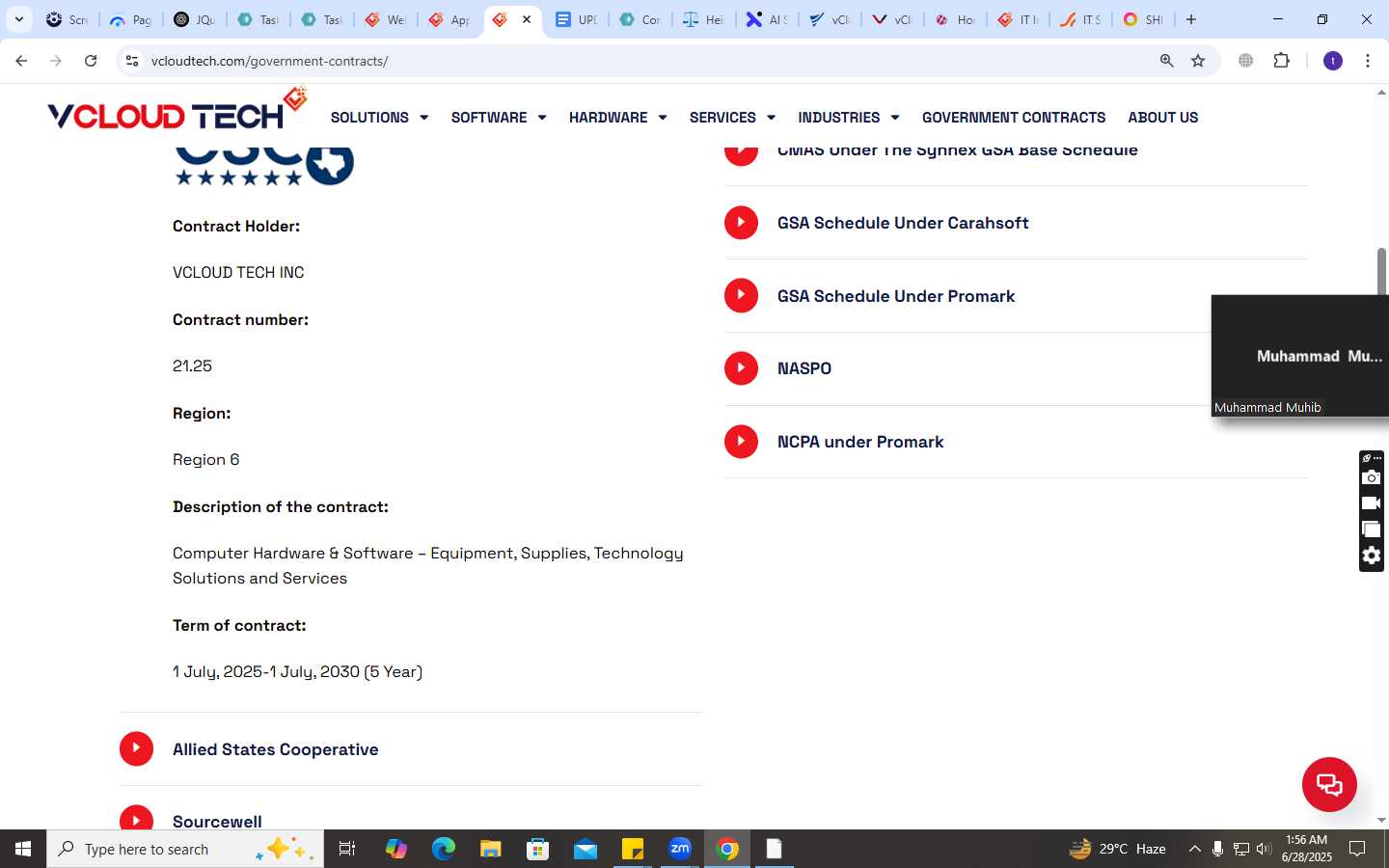This screenshot has width=1389, height=868.
Task: Click the play icon beside Sourcewell
Action: pos(136,819)
